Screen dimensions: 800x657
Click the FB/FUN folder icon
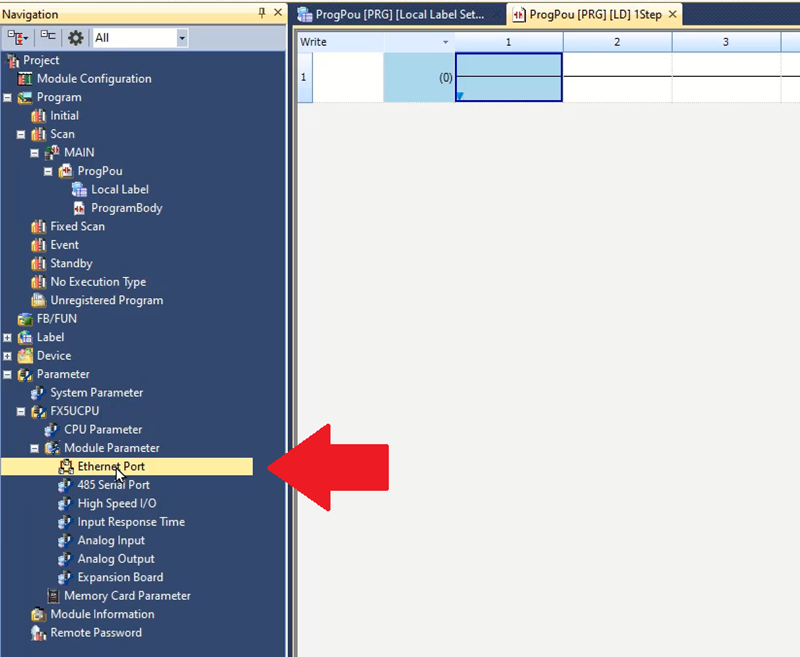pos(24,319)
